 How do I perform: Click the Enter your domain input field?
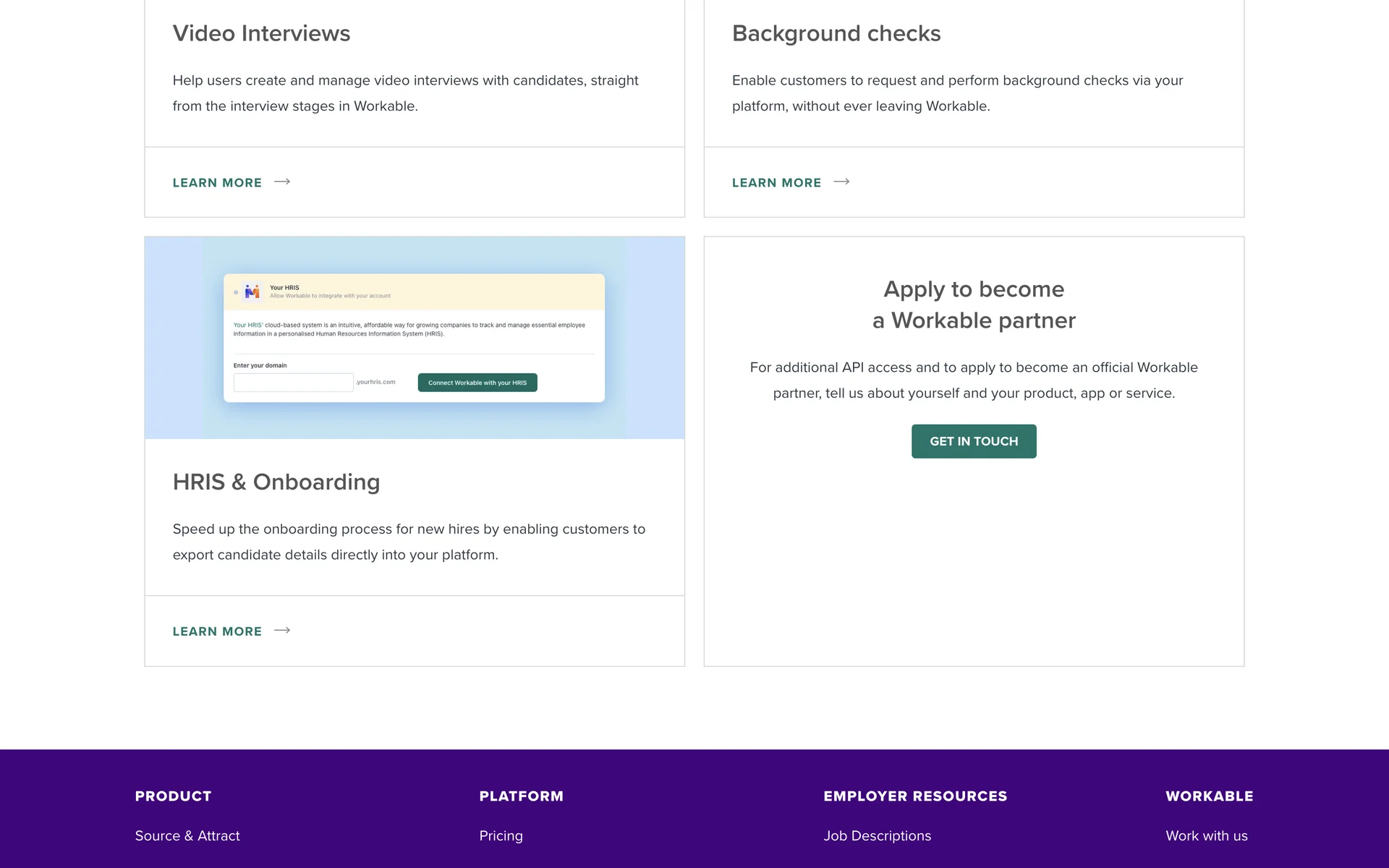coord(293,383)
